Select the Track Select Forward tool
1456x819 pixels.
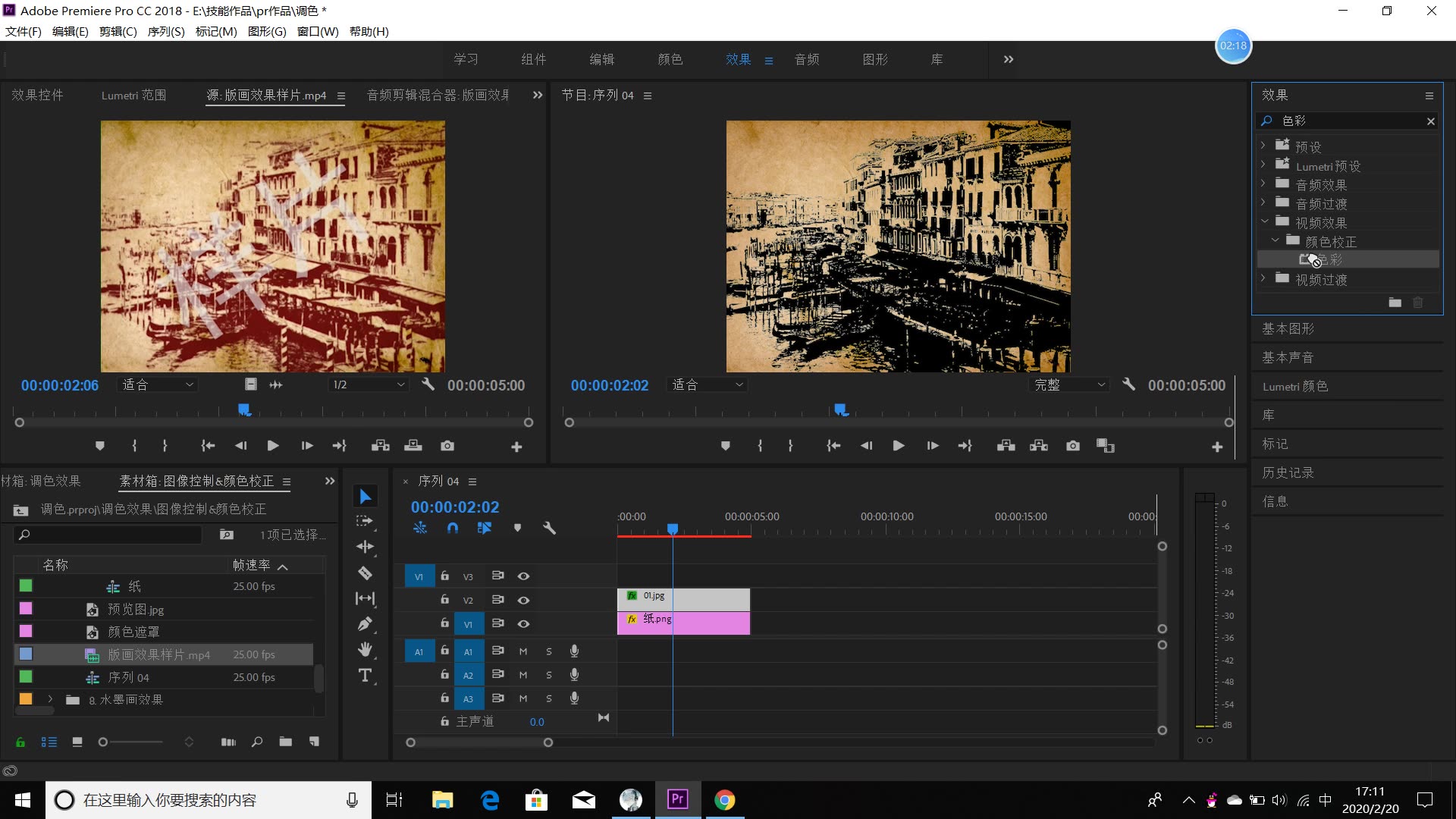(x=365, y=521)
